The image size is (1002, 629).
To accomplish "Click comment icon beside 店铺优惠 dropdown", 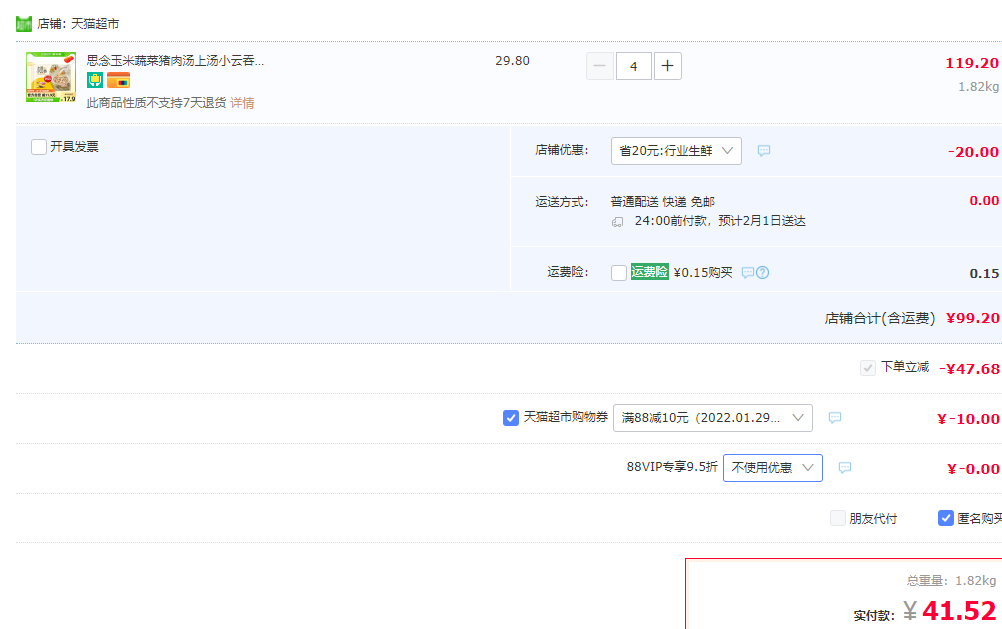I will tap(764, 151).
